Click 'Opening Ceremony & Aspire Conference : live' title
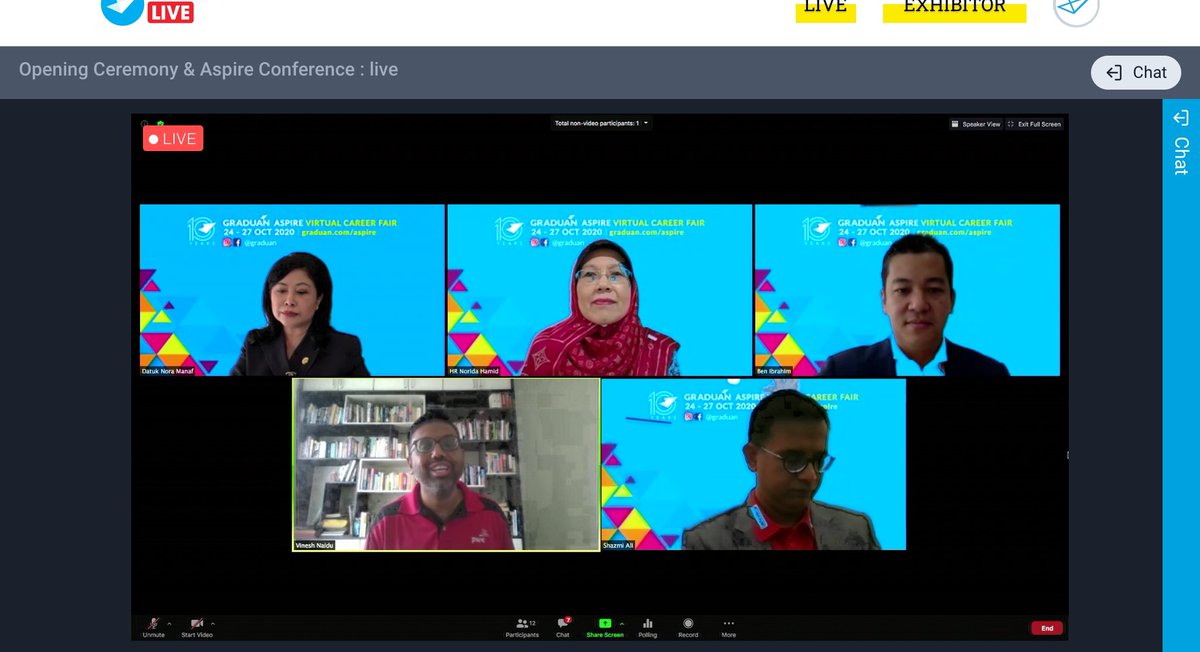Viewport: 1200px width, 652px height. coord(208,70)
